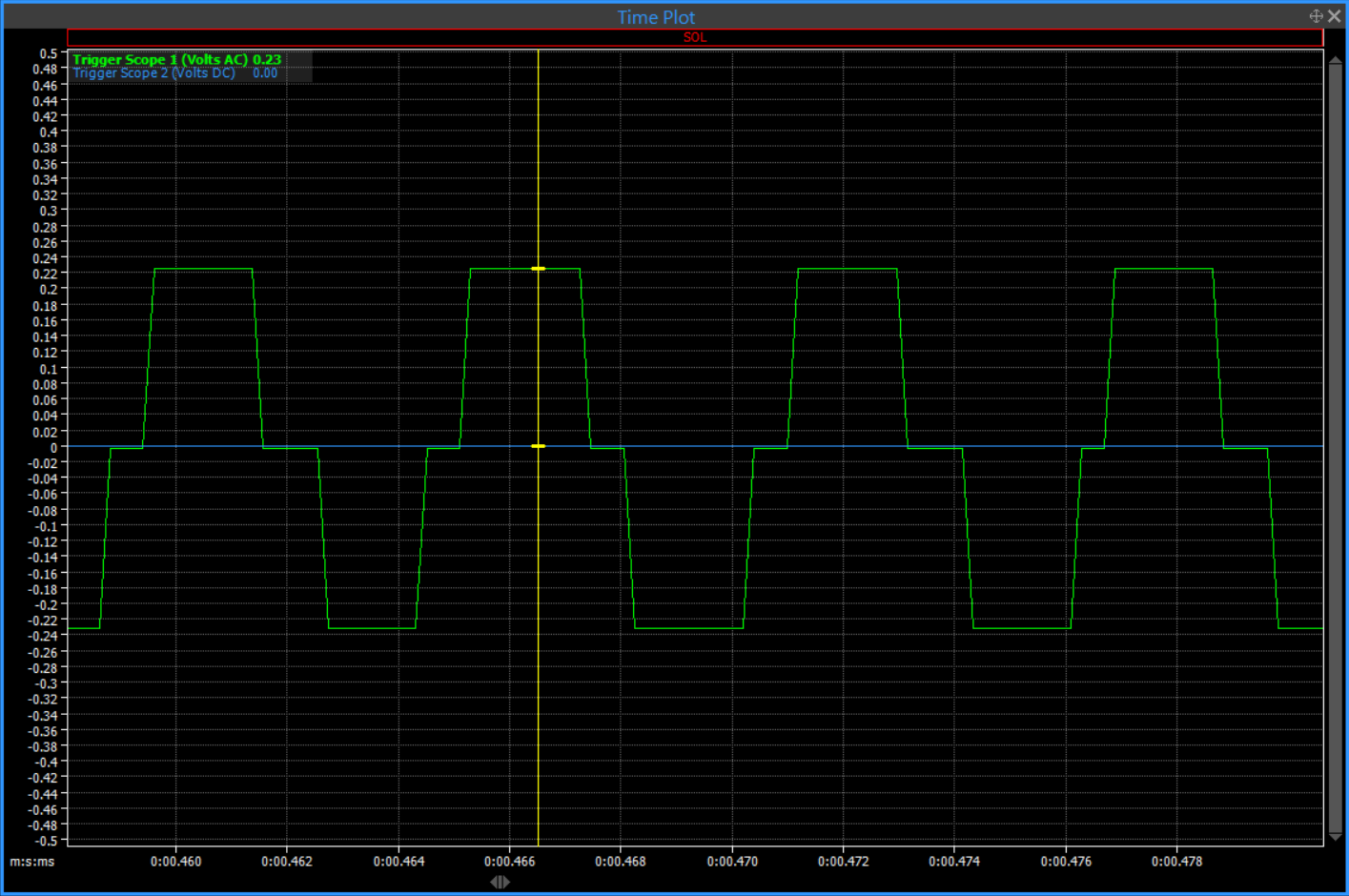Click the yellow cursor marker on zero line

click(539, 446)
